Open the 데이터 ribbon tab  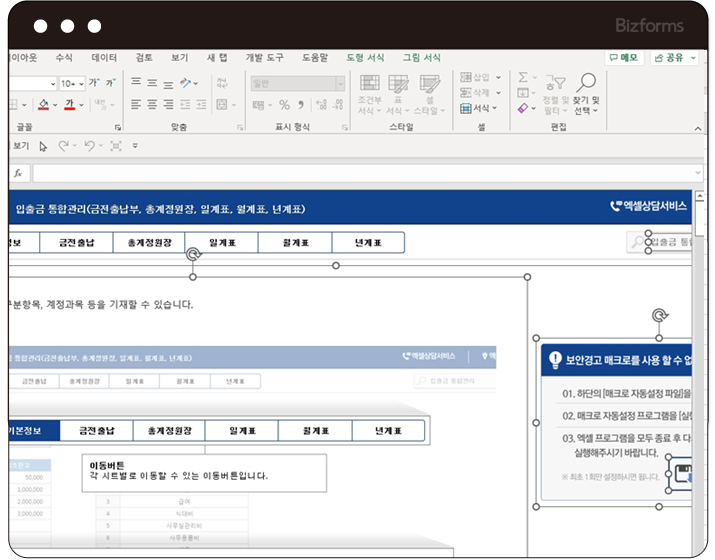tap(104, 58)
